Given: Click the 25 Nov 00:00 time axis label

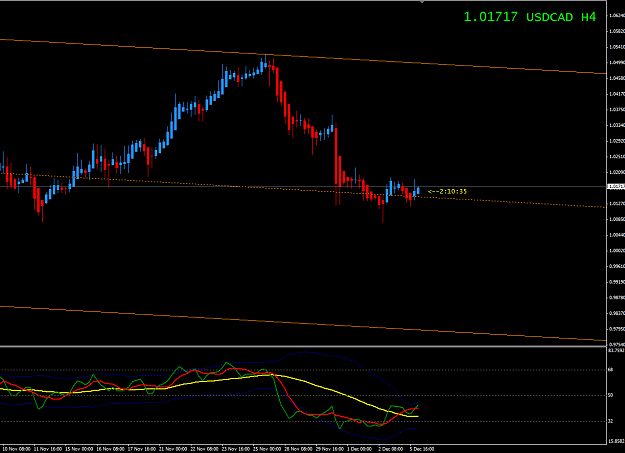Looking at the screenshot, I should pyautogui.click(x=267, y=449).
